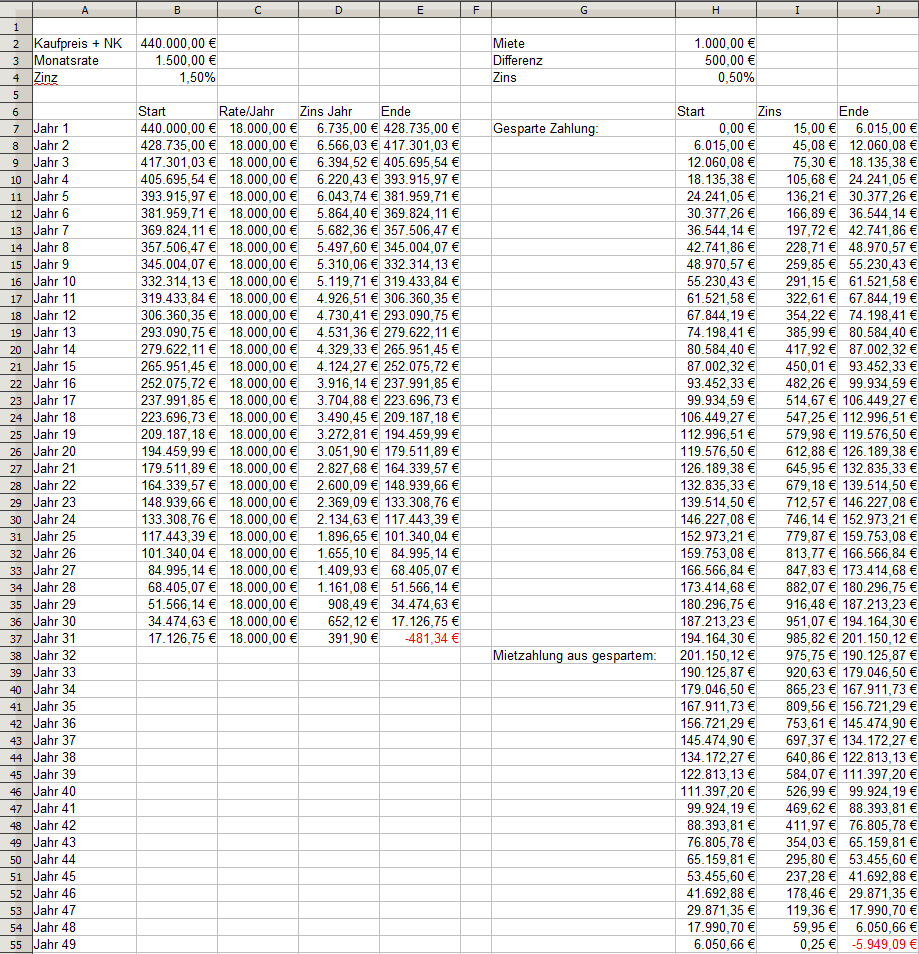Select the 428.735,00 € end value in row 7

pyautogui.click(x=420, y=129)
